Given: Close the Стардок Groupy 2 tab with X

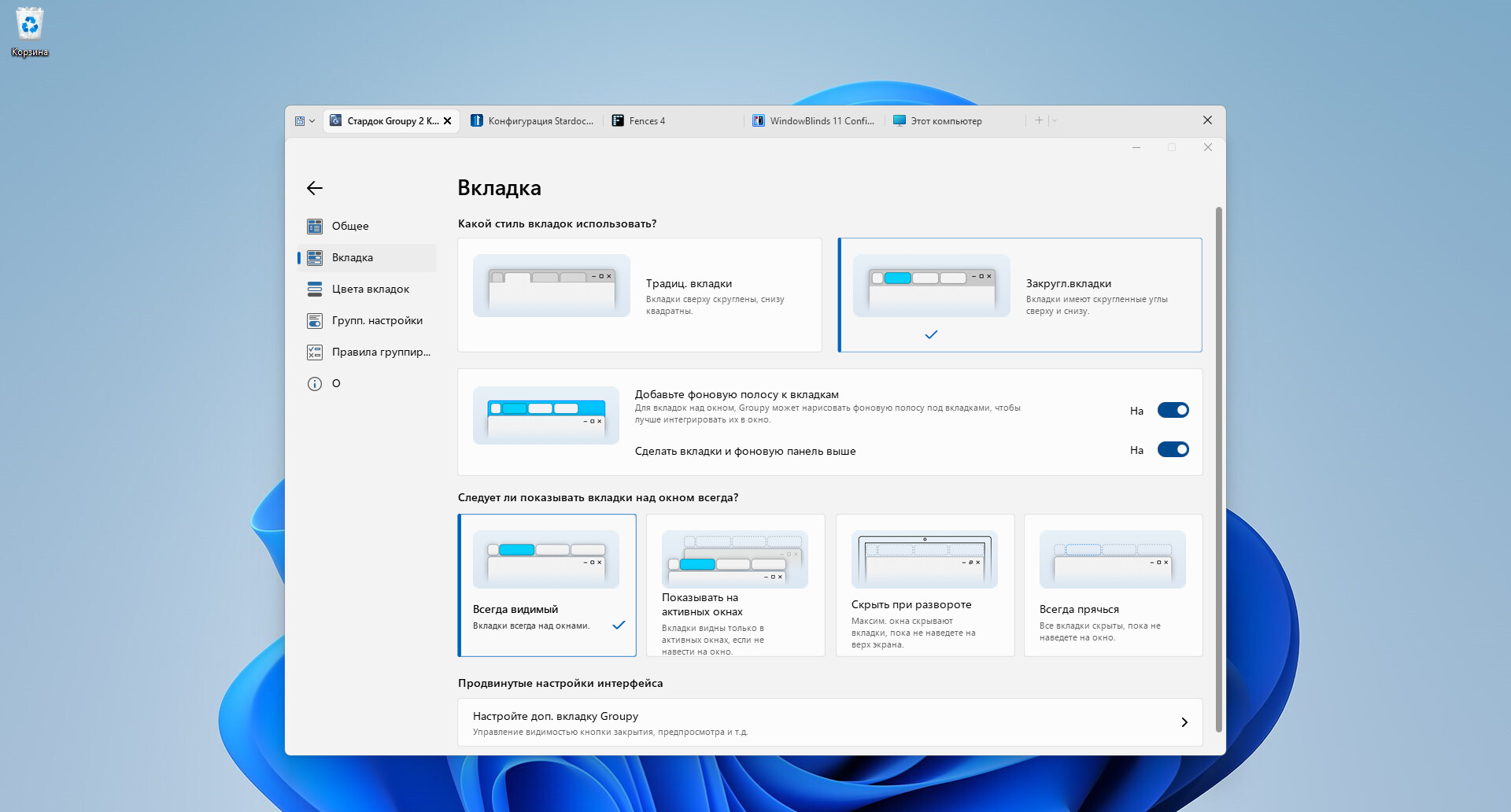Looking at the screenshot, I should (447, 121).
